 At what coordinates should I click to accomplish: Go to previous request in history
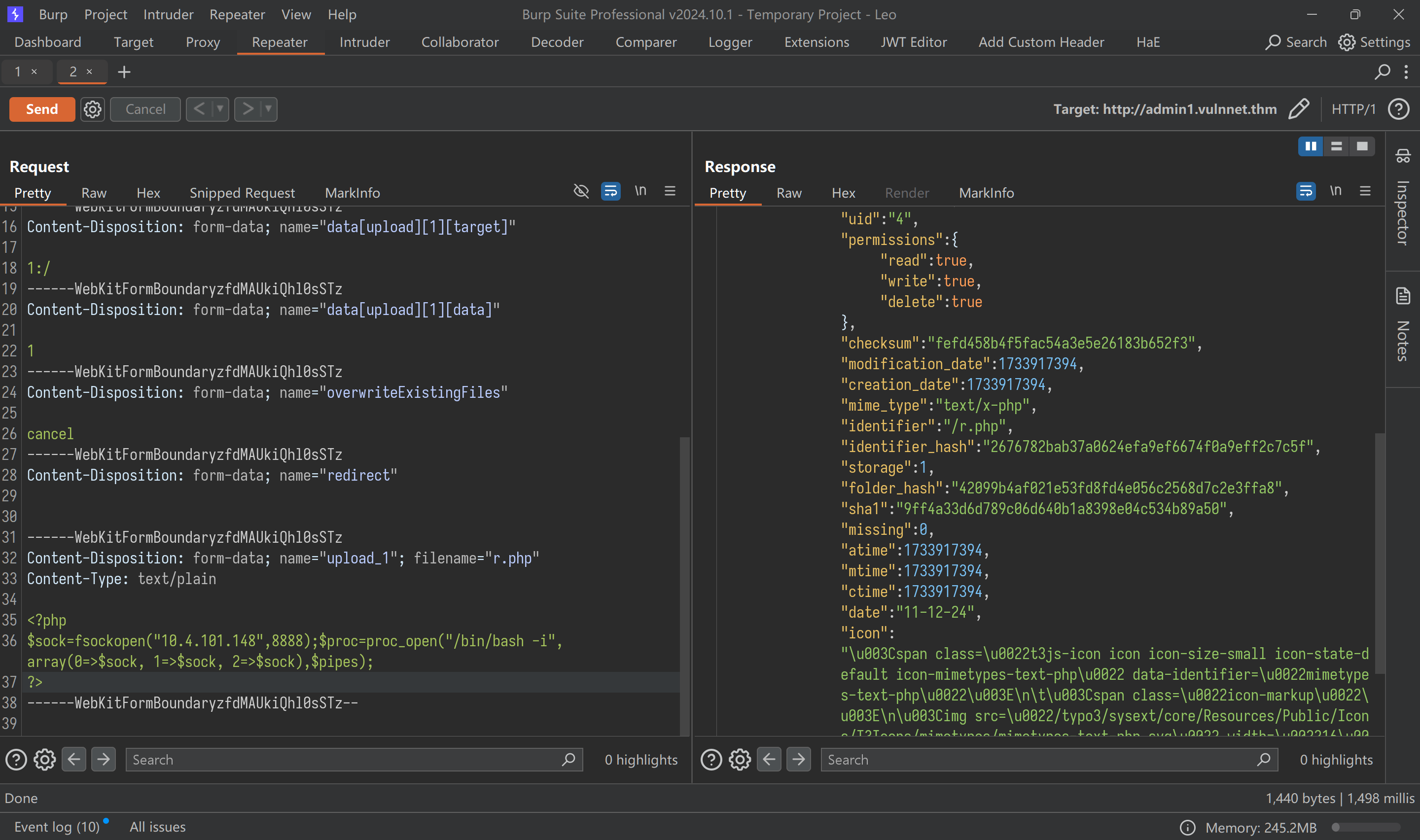(199, 109)
